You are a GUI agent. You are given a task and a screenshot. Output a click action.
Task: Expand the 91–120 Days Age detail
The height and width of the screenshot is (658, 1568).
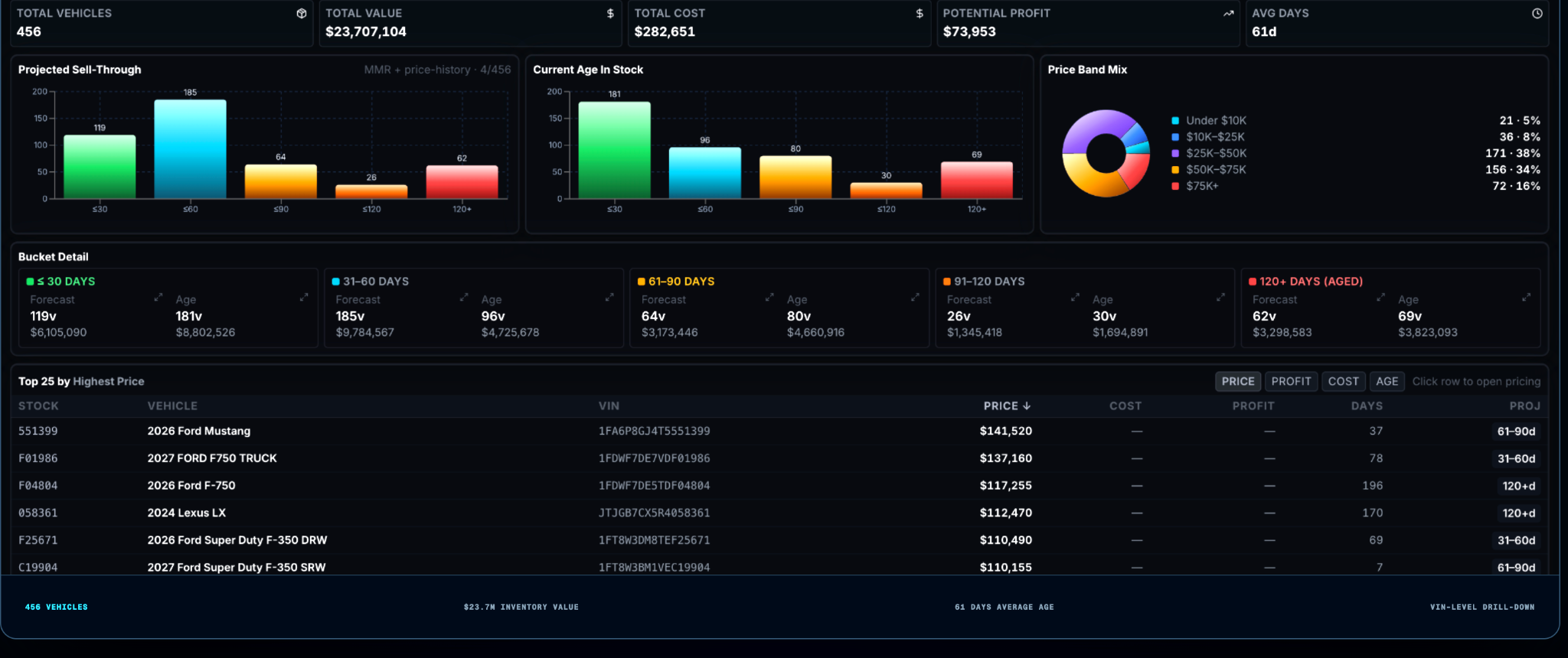(x=1220, y=297)
